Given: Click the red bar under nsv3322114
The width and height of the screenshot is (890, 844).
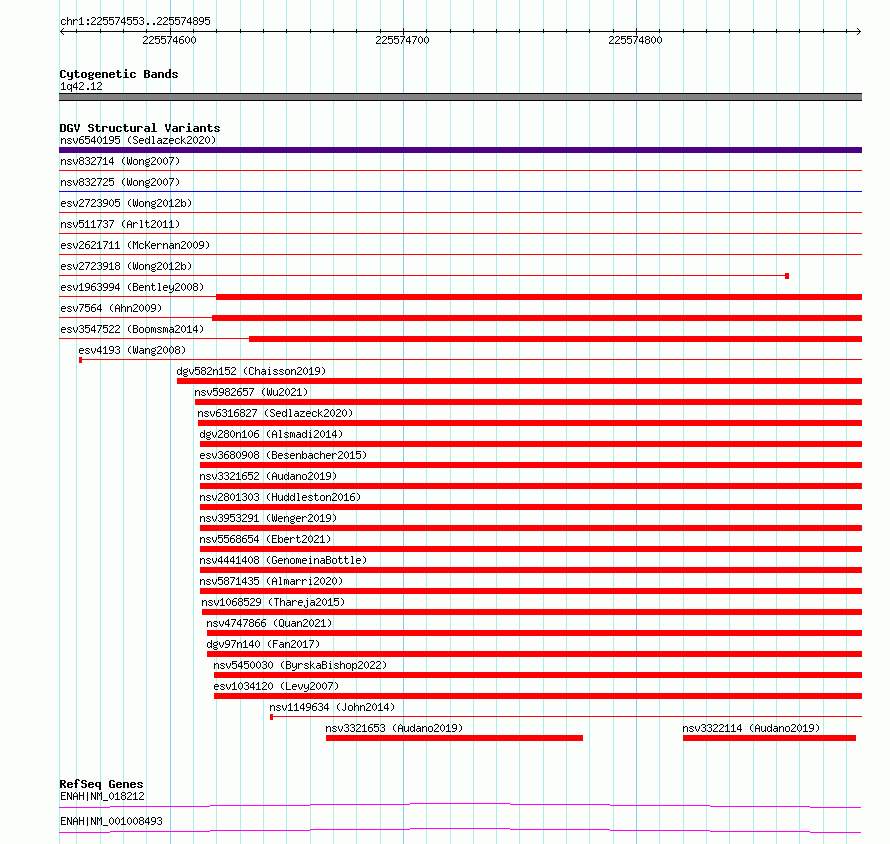Looking at the screenshot, I should point(769,738).
